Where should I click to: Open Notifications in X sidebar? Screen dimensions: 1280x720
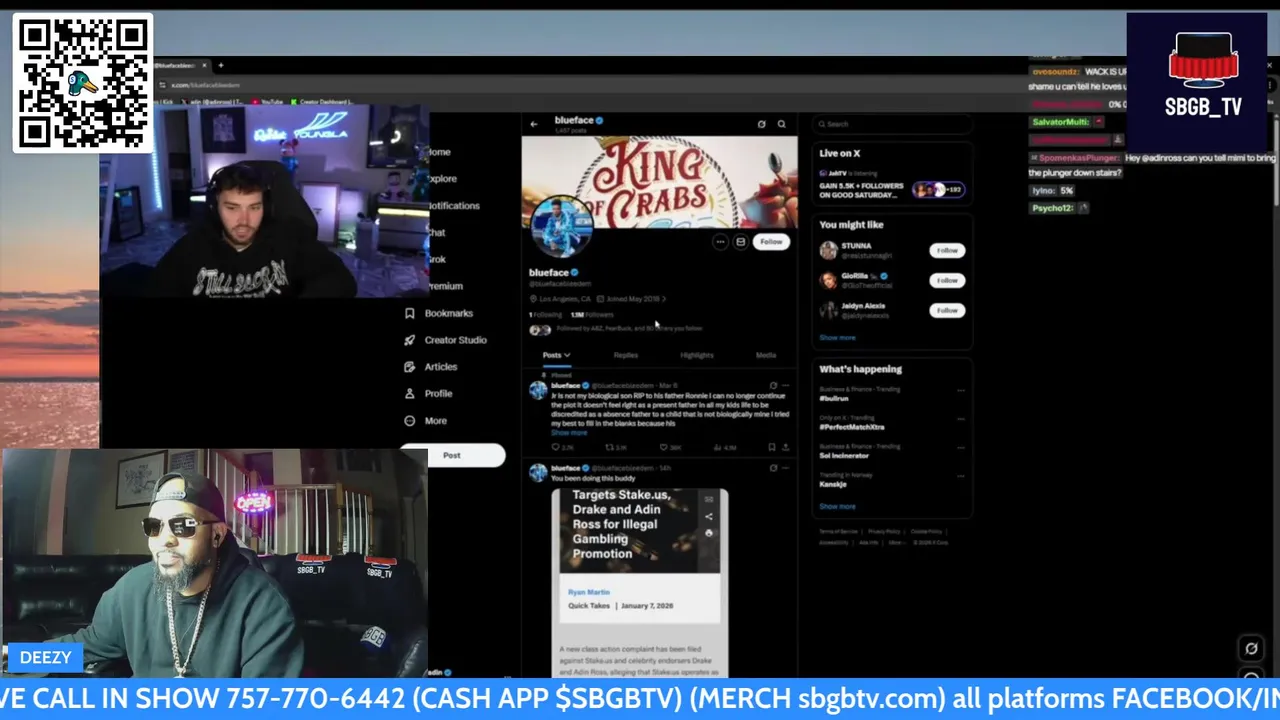click(x=453, y=205)
